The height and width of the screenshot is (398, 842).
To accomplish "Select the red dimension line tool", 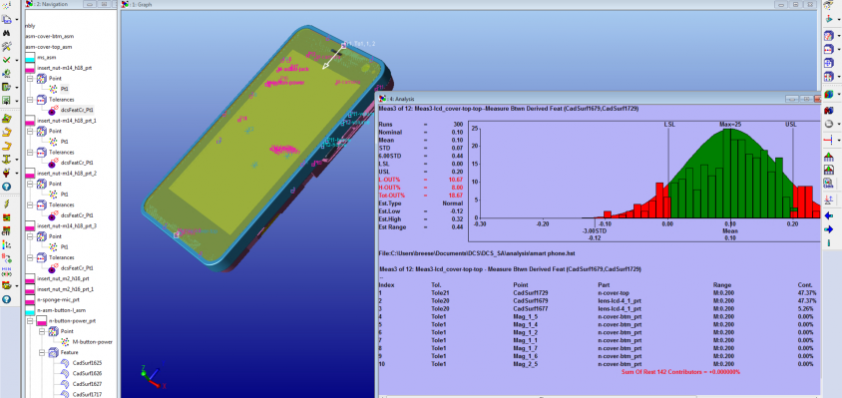I will coord(828,140).
